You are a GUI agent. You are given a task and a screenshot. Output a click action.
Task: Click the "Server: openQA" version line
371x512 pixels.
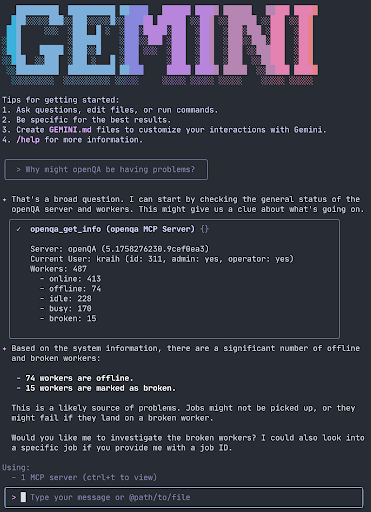[x=120, y=249]
